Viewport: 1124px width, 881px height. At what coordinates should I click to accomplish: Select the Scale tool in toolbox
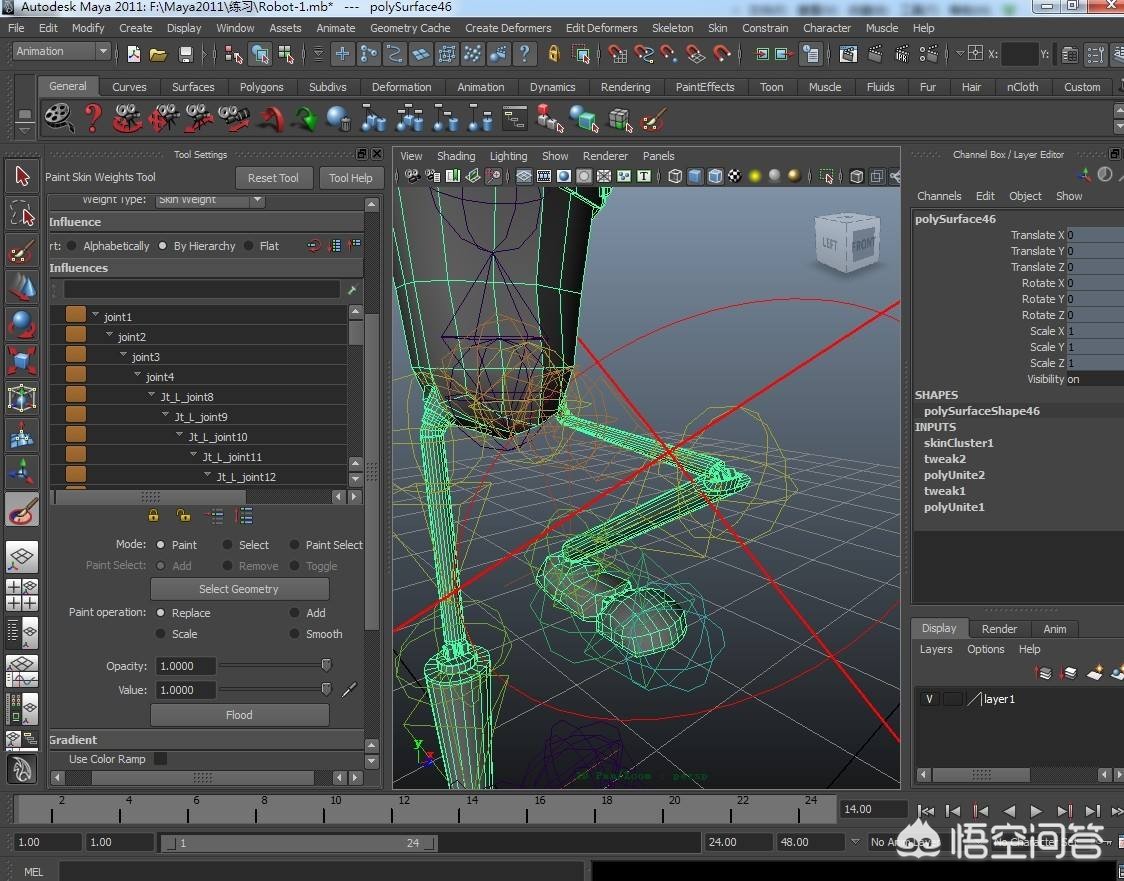click(x=22, y=361)
